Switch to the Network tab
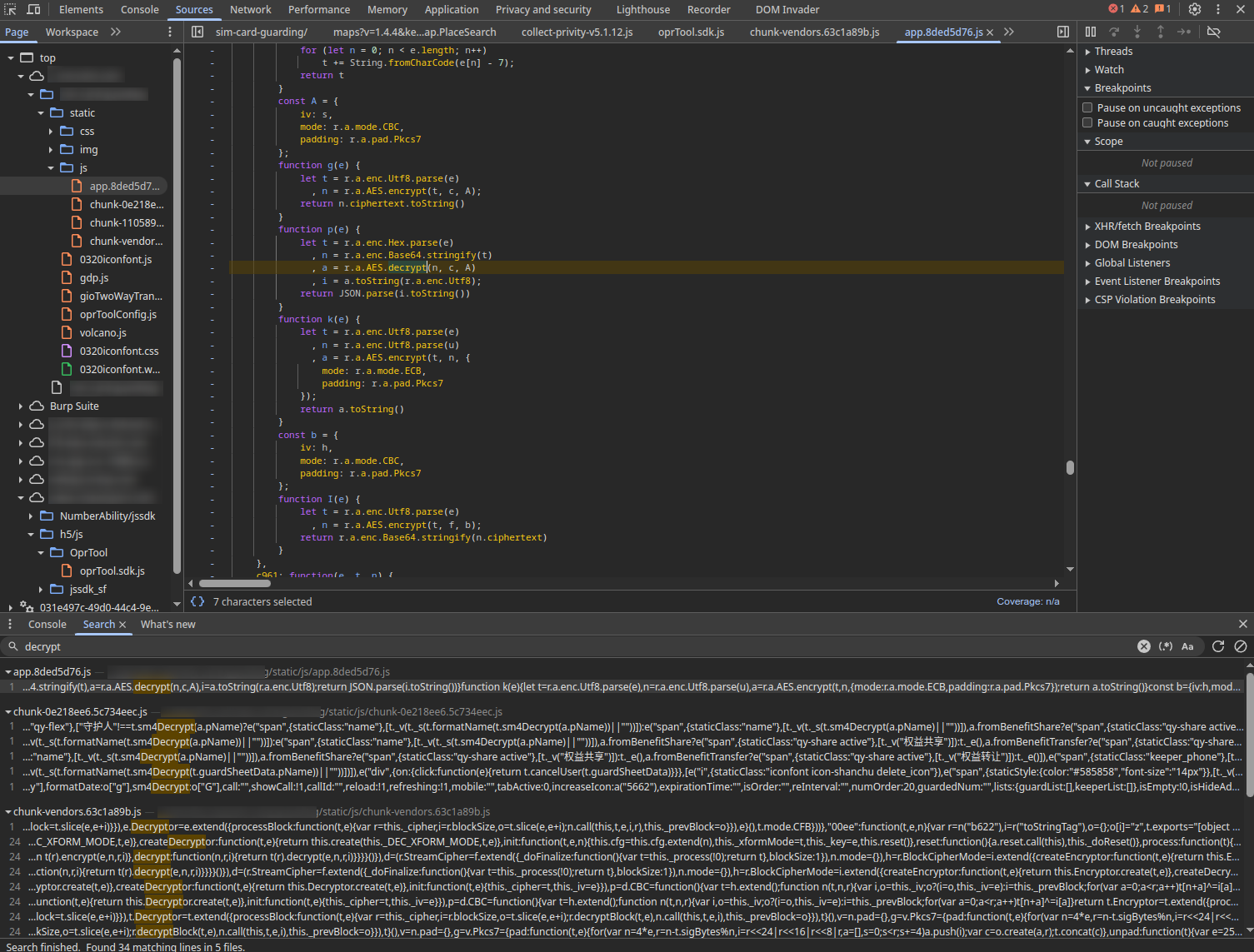 pyautogui.click(x=250, y=10)
